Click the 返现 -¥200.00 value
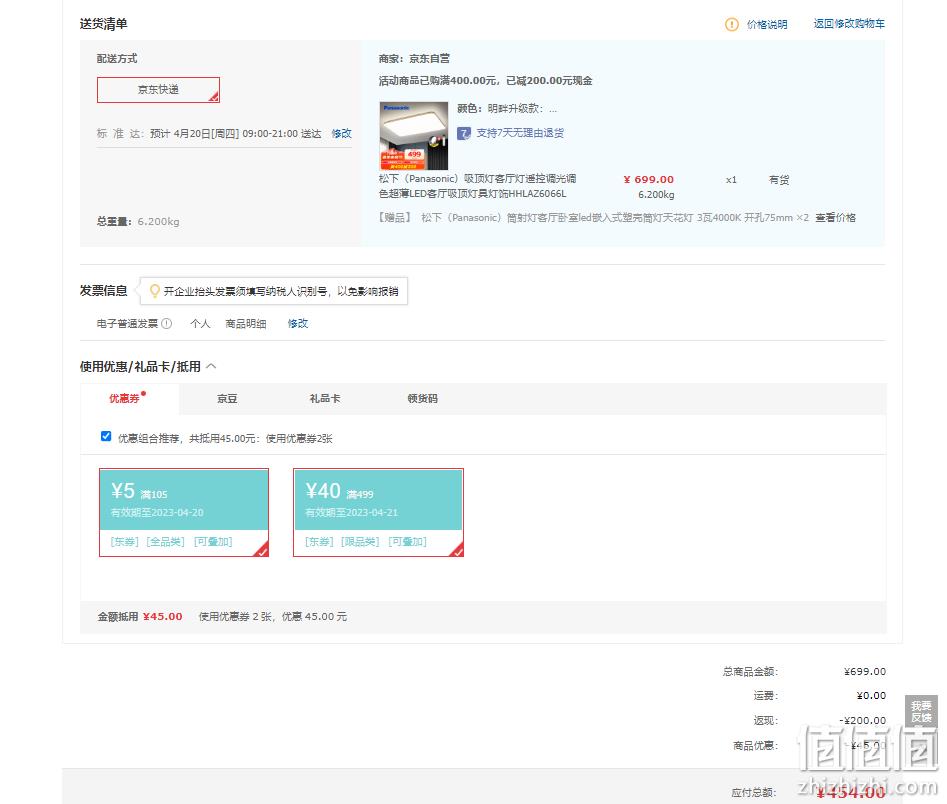The height and width of the screenshot is (804, 947). coord(862,721)
